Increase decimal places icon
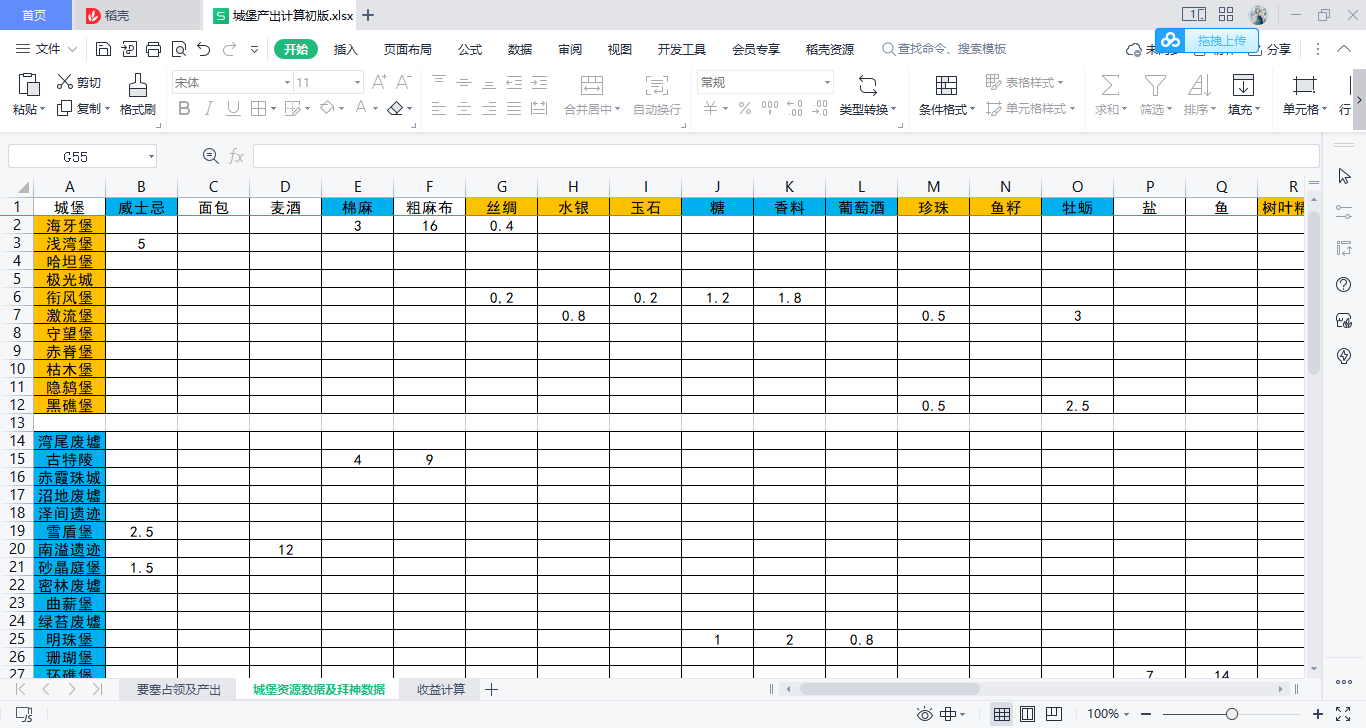 point(795,109)
